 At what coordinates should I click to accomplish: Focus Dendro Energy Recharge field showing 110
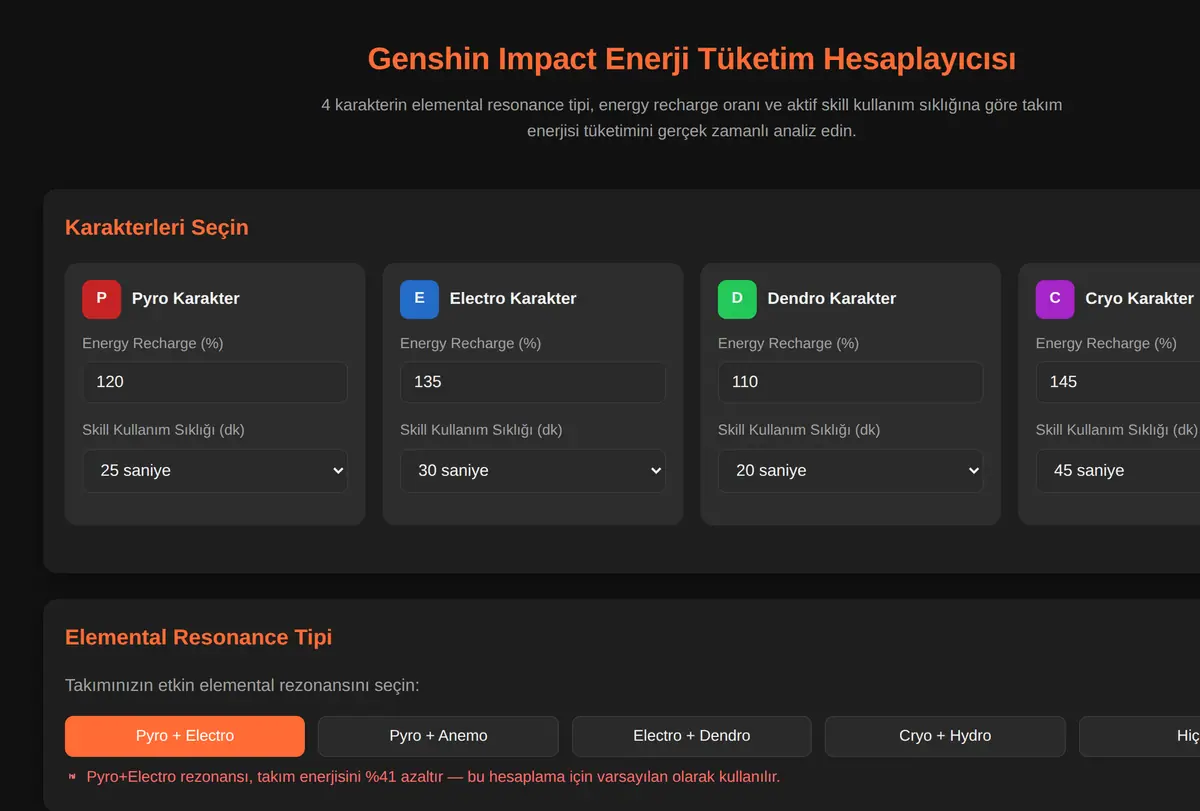pos(851,382)
